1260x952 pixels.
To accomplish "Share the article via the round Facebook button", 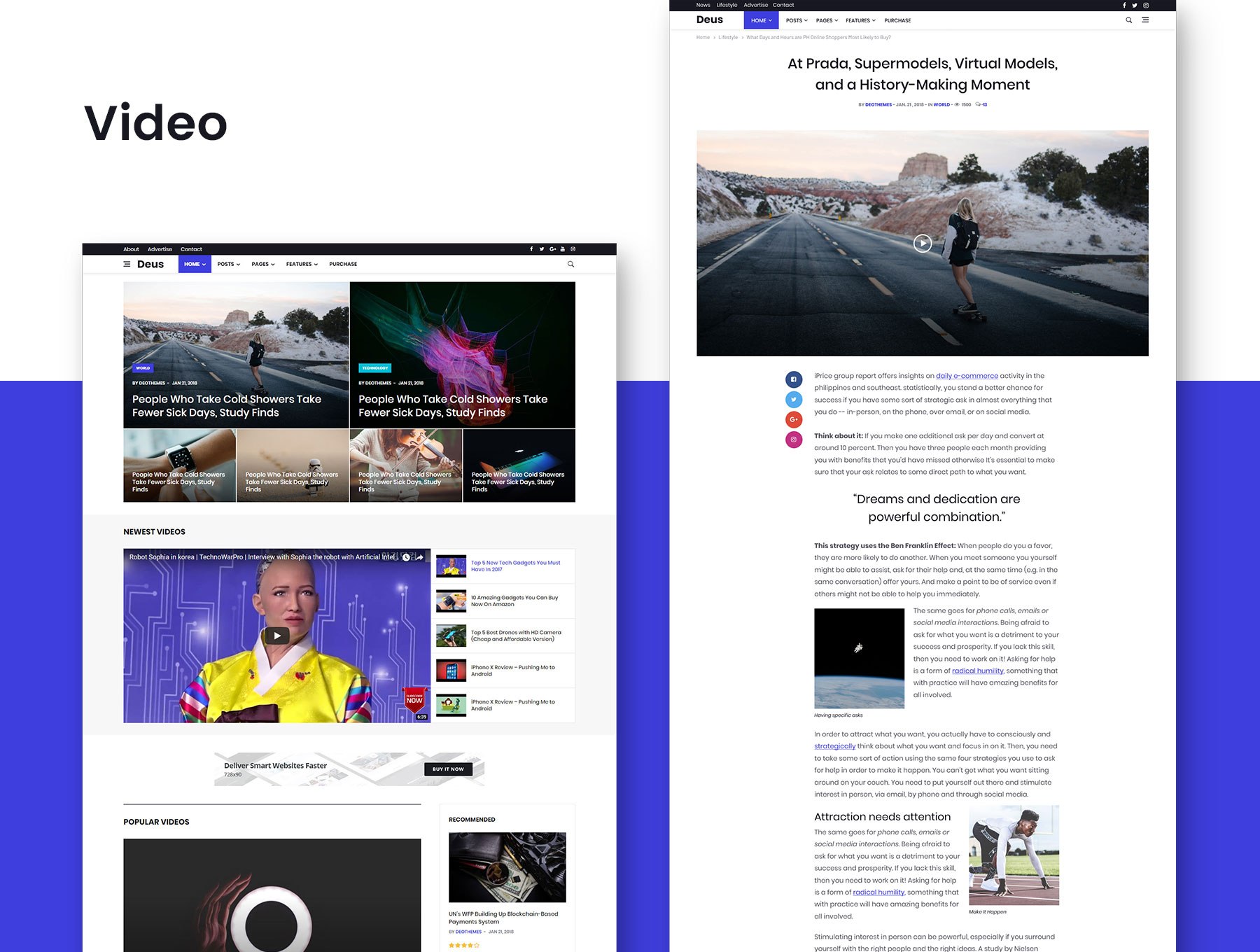I will 793,379.
